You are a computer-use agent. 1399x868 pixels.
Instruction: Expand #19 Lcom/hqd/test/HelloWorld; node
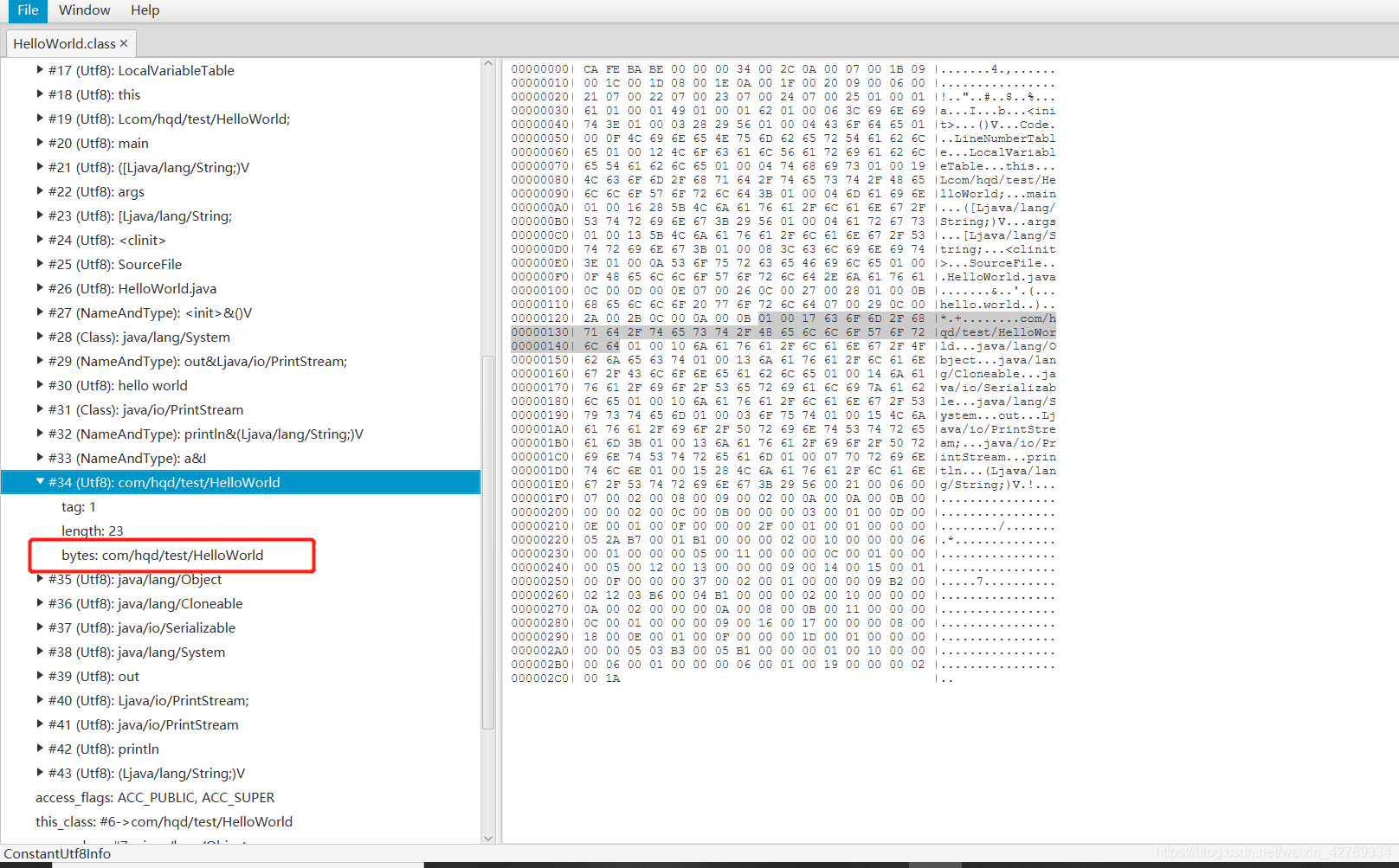[40, 119]
